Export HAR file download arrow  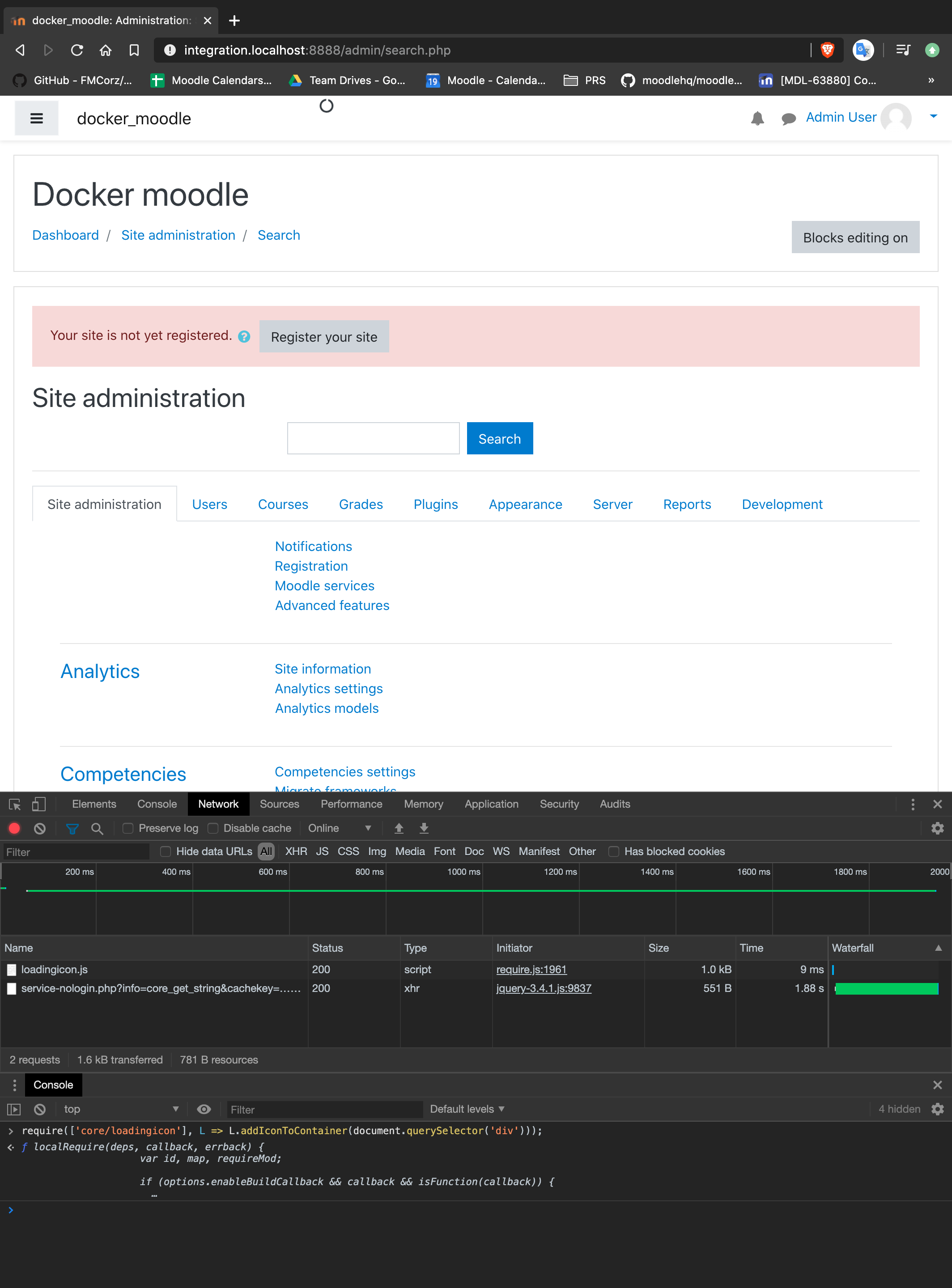pyautogui.click(x=424, y=828)
